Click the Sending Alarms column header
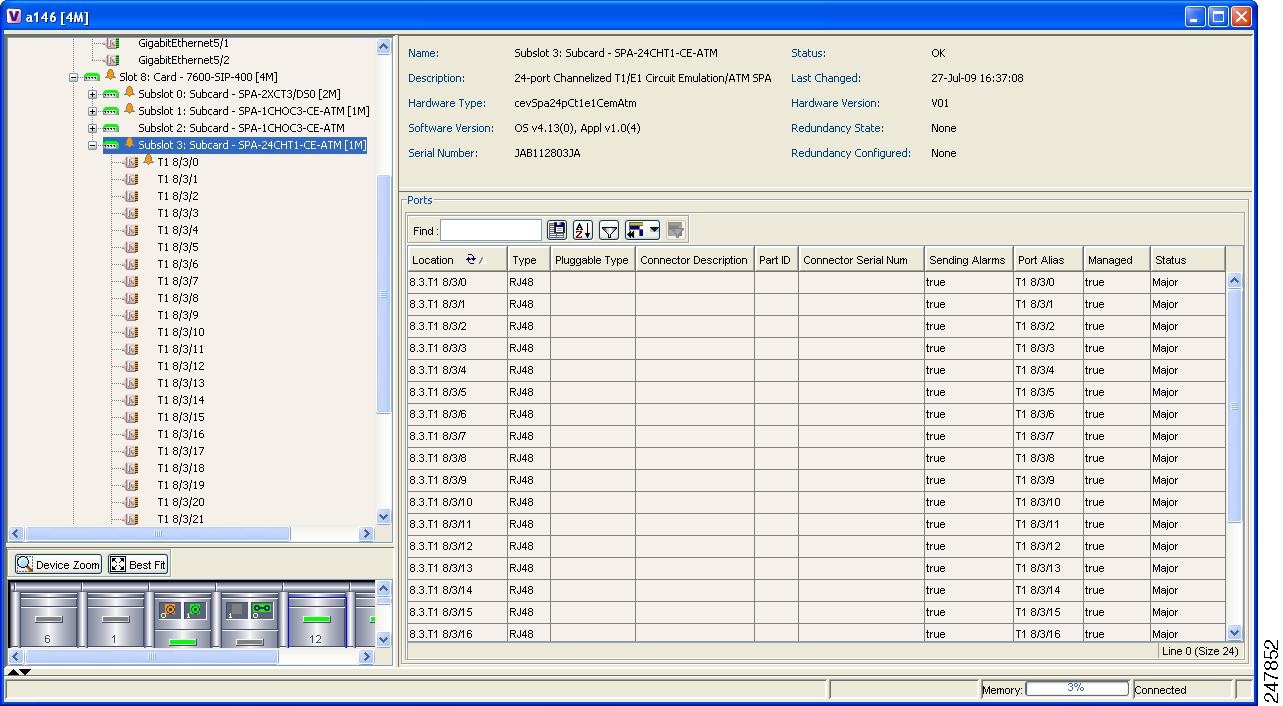1283x706 pixels. click(967, 260)
